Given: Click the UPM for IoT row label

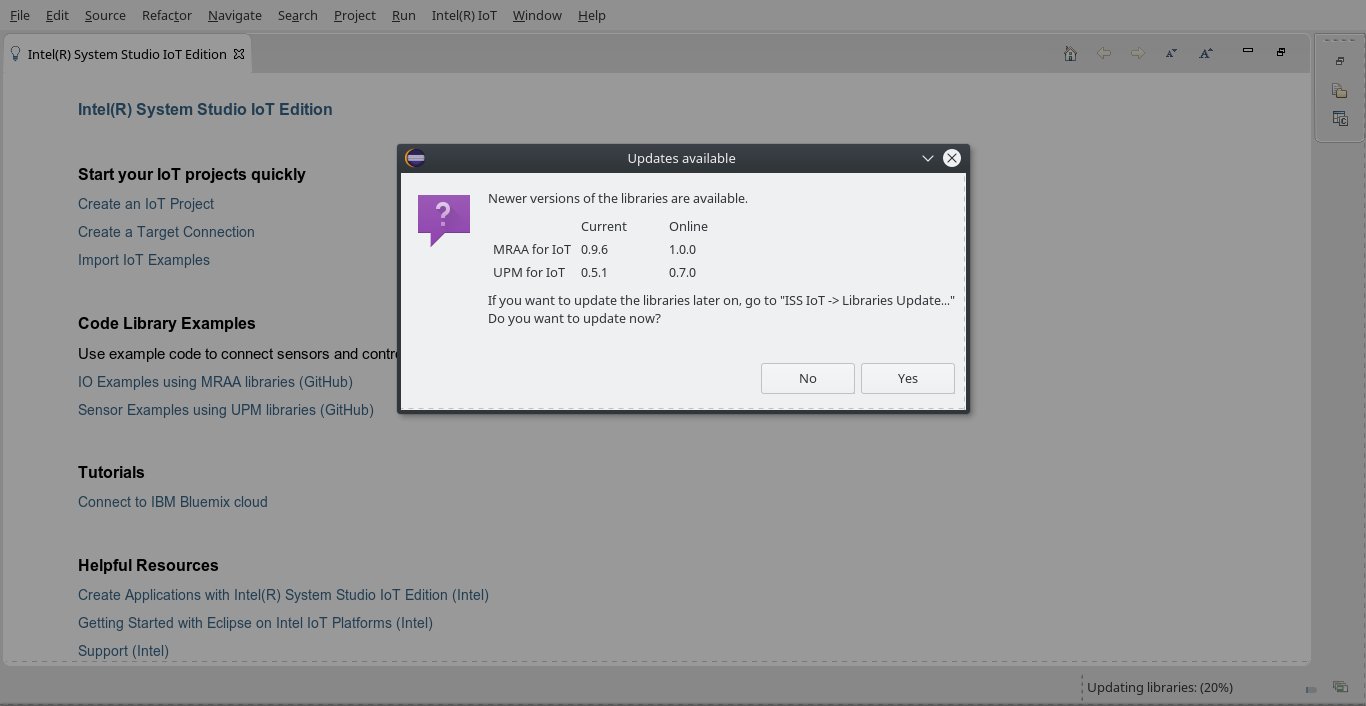Looking at the screenshot, I should pyautogui.click(x=529, y=272).
